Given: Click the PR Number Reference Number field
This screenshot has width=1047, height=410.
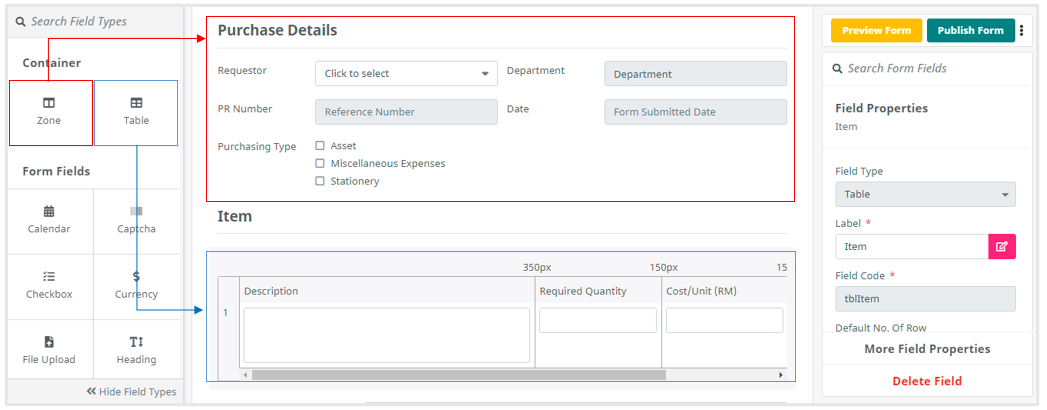Looking at the screenshot, I should pos(406,112).
